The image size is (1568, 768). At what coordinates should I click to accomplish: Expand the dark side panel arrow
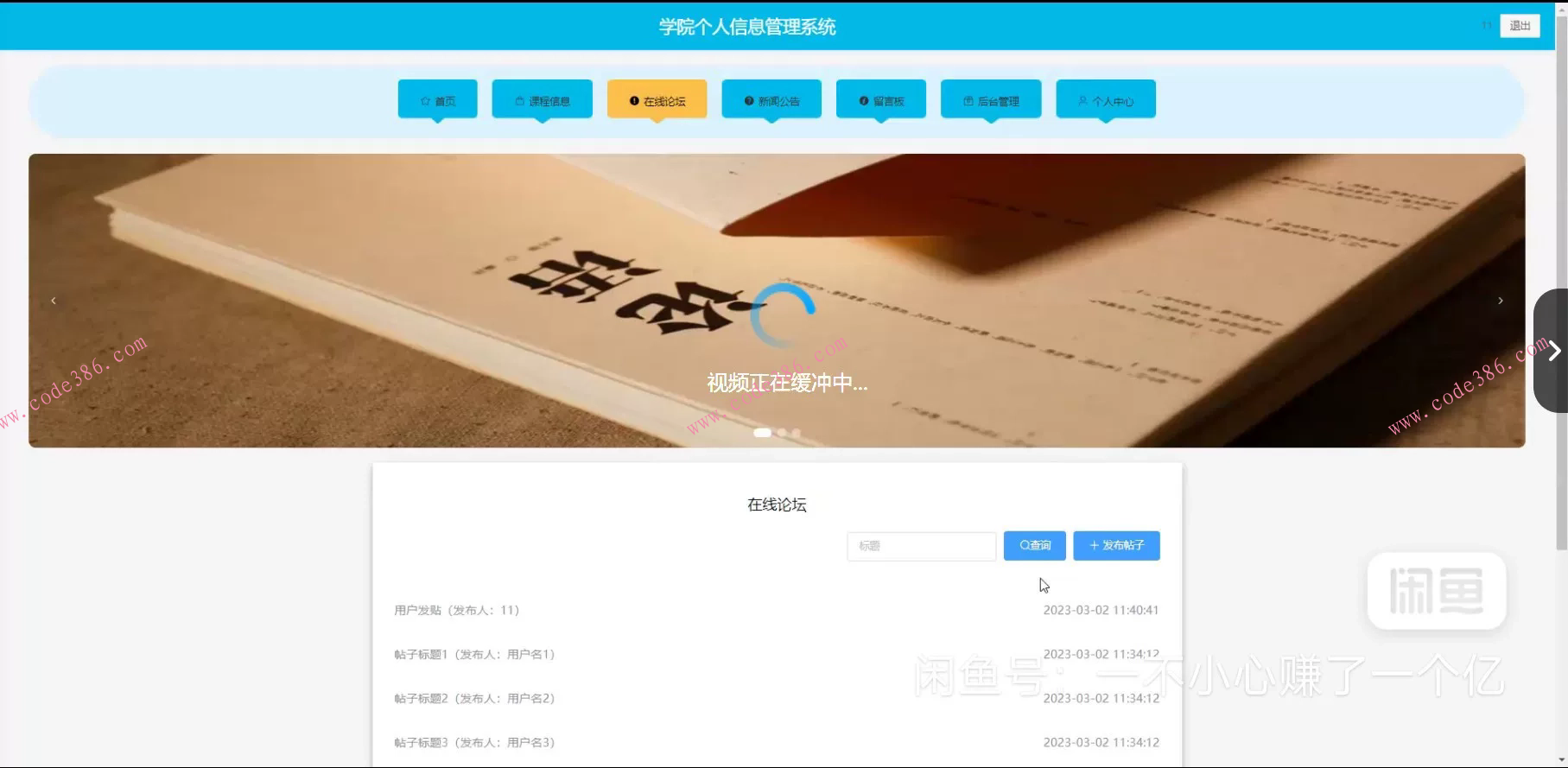[x=1552, y=351]
